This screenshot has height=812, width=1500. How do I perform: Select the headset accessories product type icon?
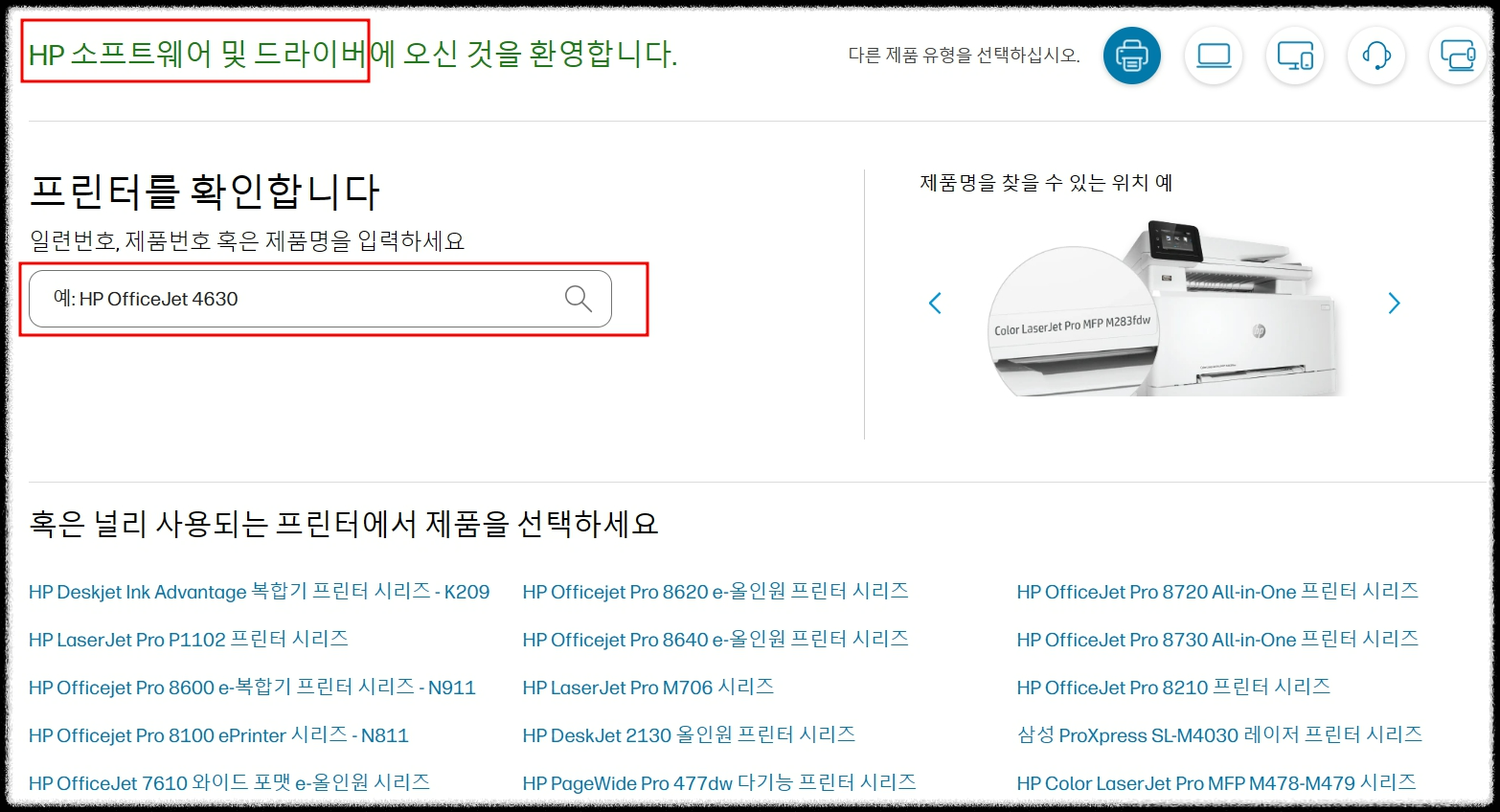(1376, 55)
